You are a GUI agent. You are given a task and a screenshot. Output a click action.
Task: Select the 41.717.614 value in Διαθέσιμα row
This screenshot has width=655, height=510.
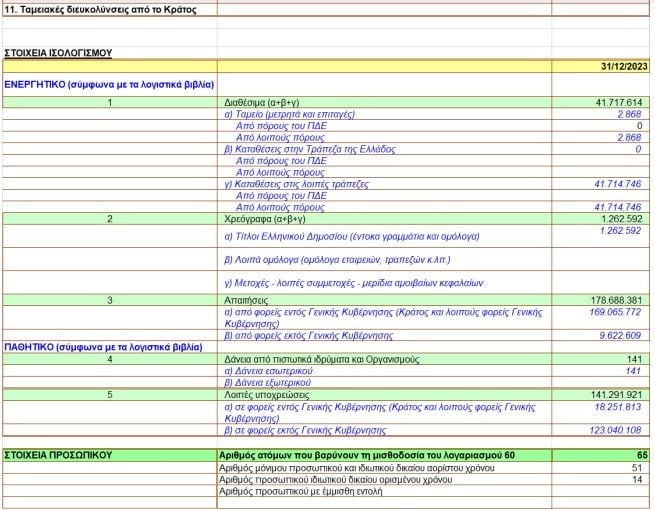[x=617, y=103]
